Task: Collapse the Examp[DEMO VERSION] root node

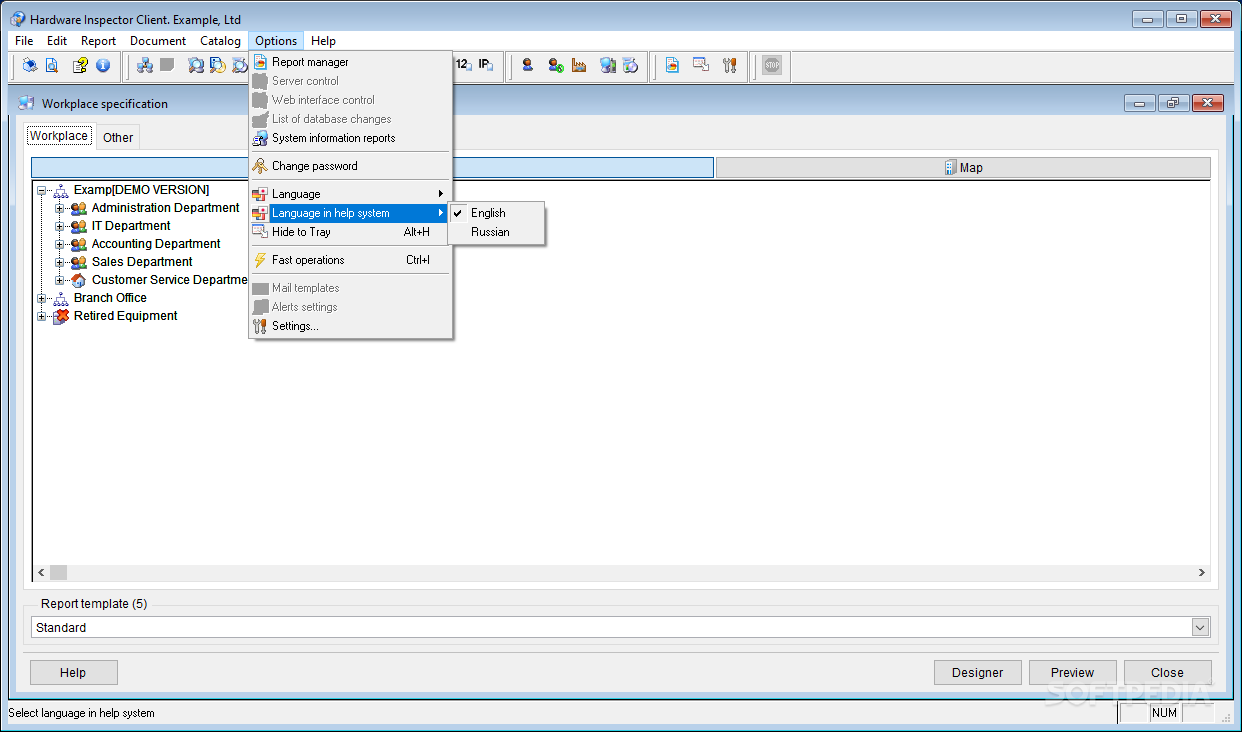Action: click(42, 190)
